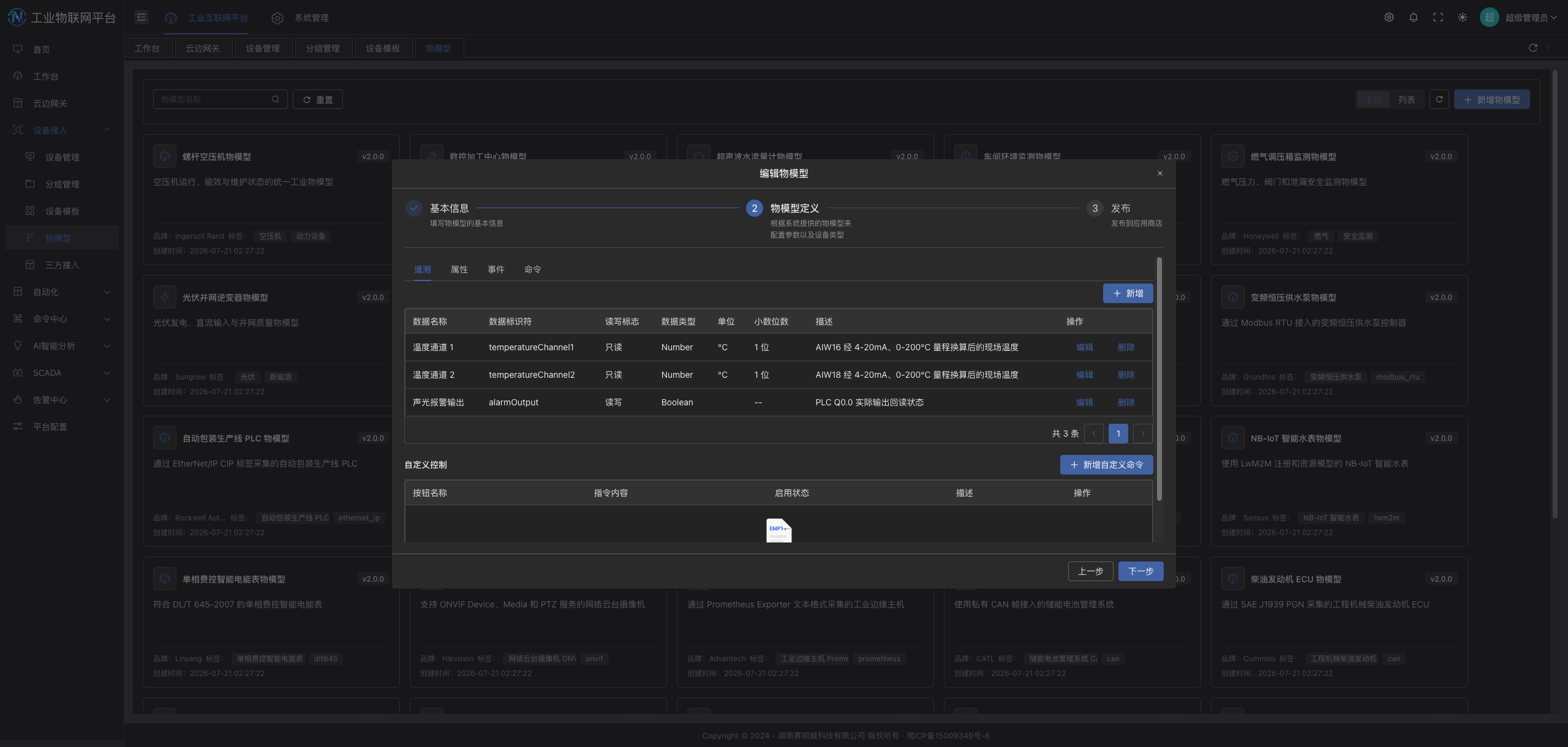Click the 新增 telemetry button
Viewport: 1568px width, 747px height.
click(1128, 293)
